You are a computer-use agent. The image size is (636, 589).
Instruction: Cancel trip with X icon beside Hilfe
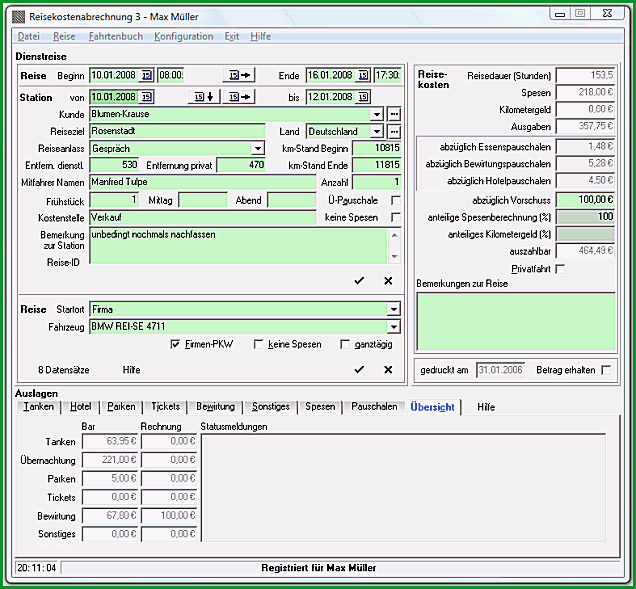pos(388,370)
